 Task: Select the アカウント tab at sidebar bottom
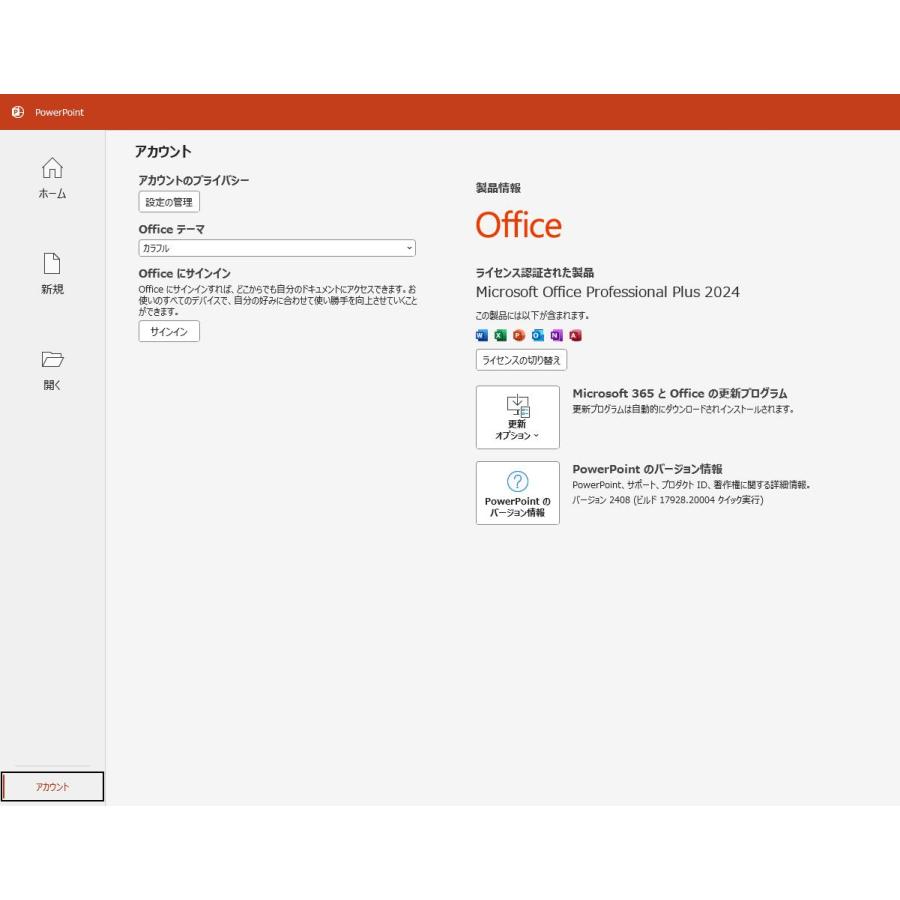52,786
